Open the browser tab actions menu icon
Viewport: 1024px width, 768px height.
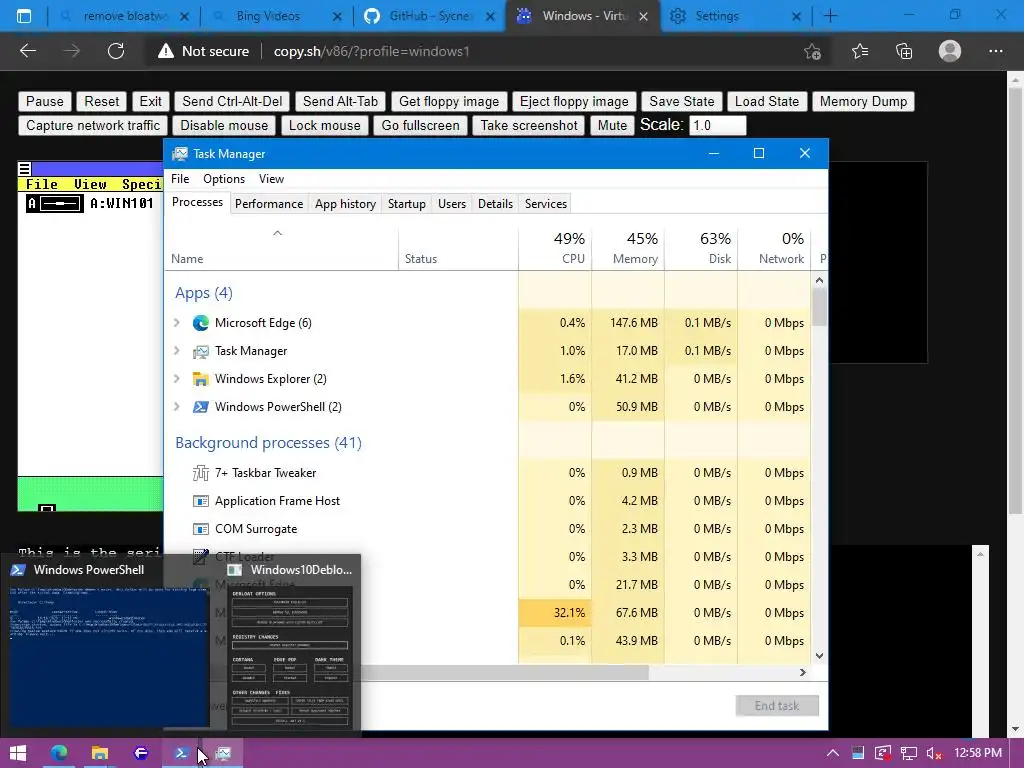pyautogui.click(x=24, y=16)
